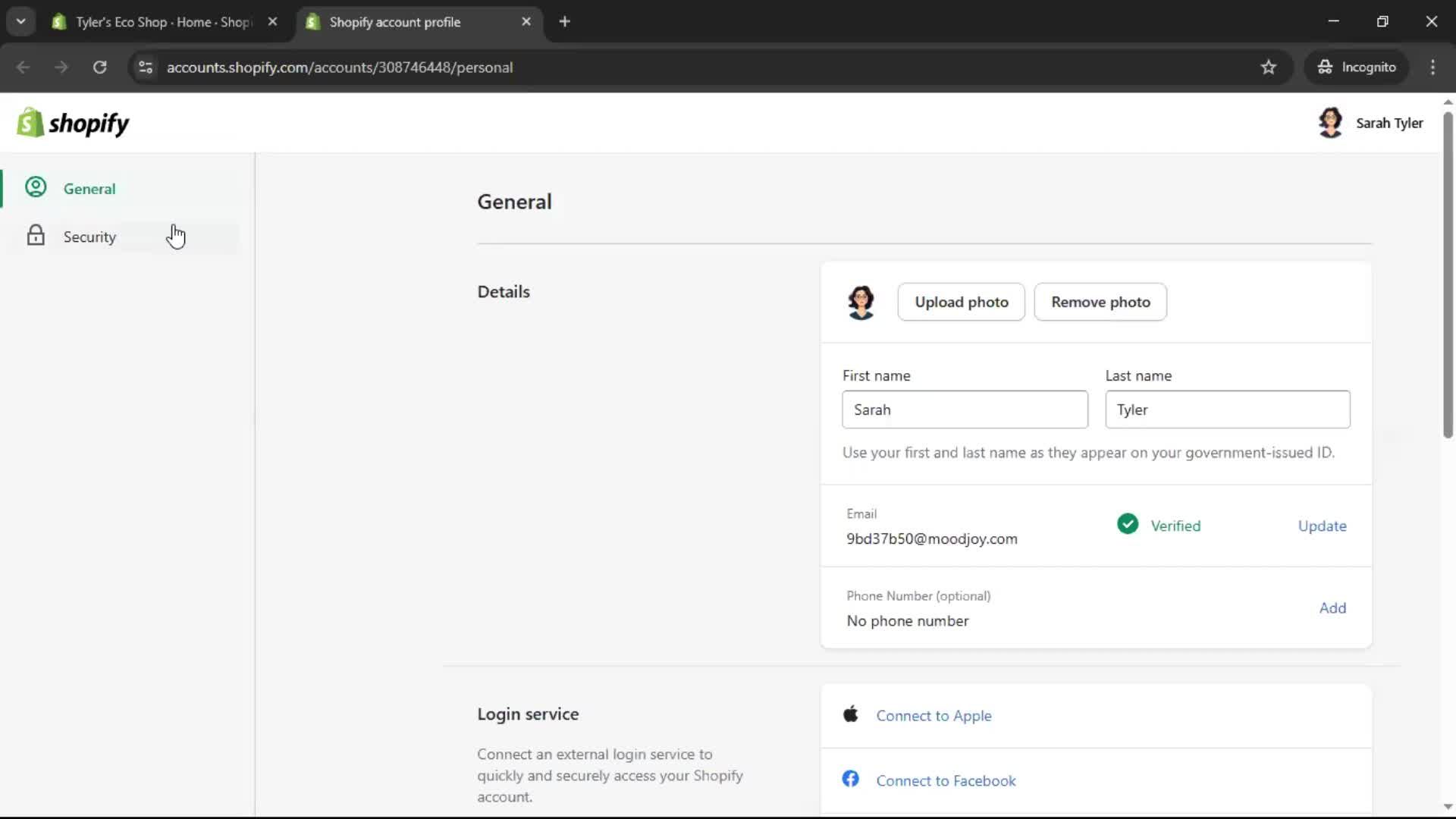
Task: Click Sarah Tyler avatar in header
Action: pyautogui.click(x=1330, y=122)
